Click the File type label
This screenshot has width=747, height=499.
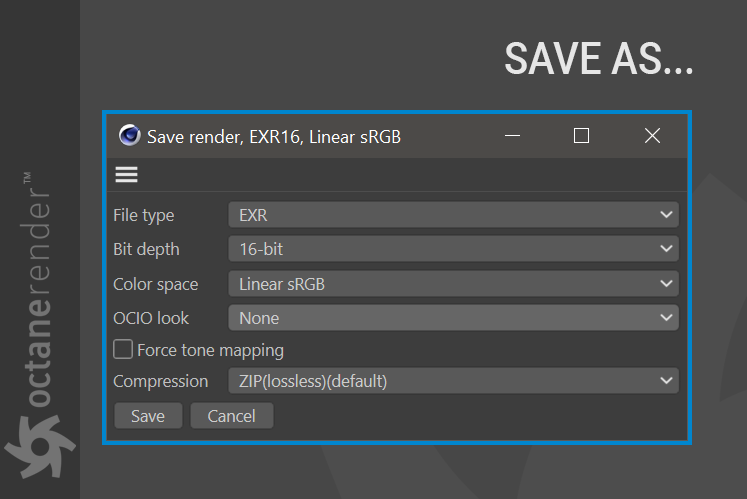[x=143, y=215]
